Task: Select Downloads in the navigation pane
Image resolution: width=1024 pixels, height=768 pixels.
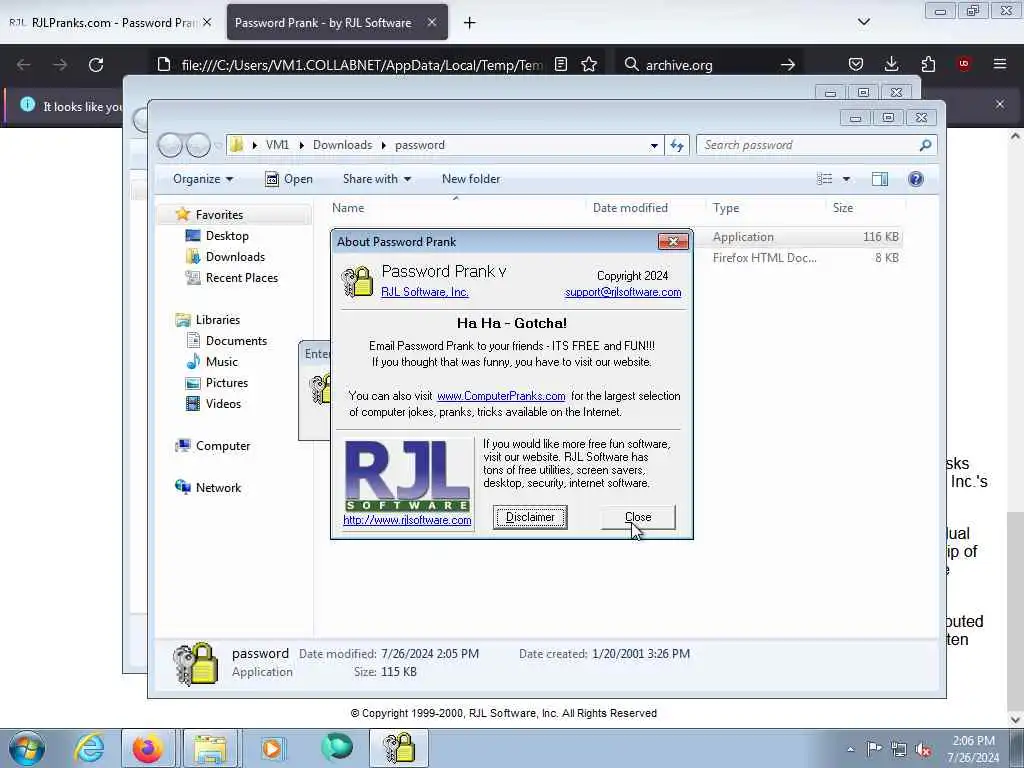Action: [x=235, y=257]
